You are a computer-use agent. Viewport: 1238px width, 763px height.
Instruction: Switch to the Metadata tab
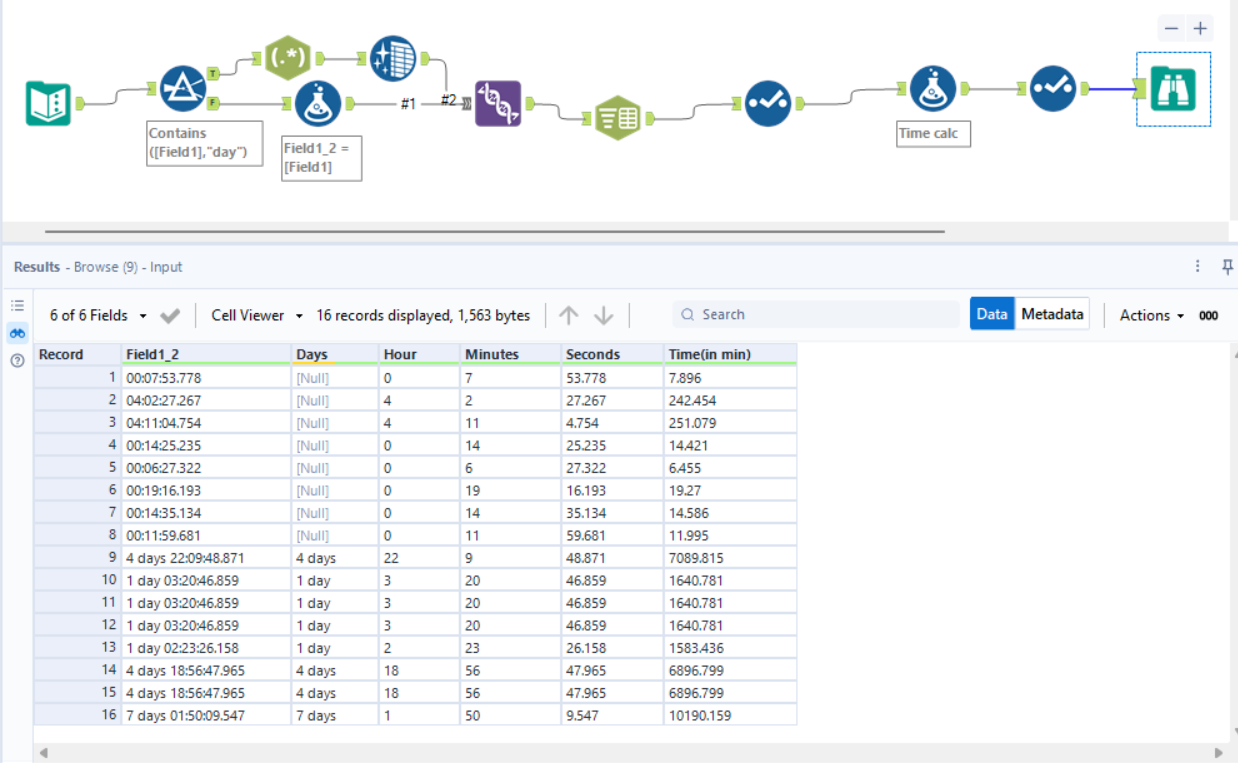[x=1052, y=313]
